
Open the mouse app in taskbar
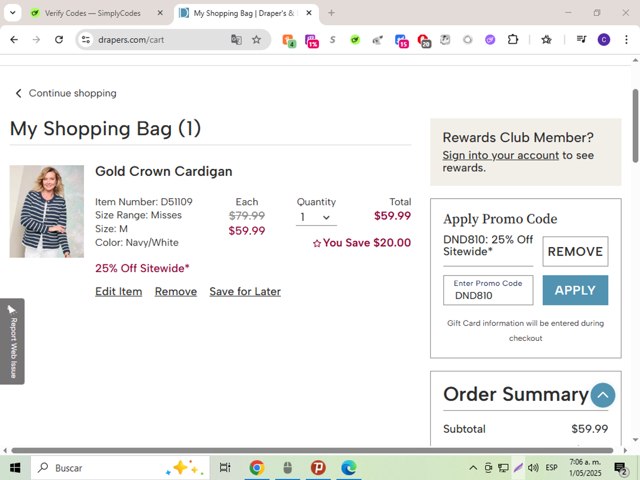click(287, 468)
